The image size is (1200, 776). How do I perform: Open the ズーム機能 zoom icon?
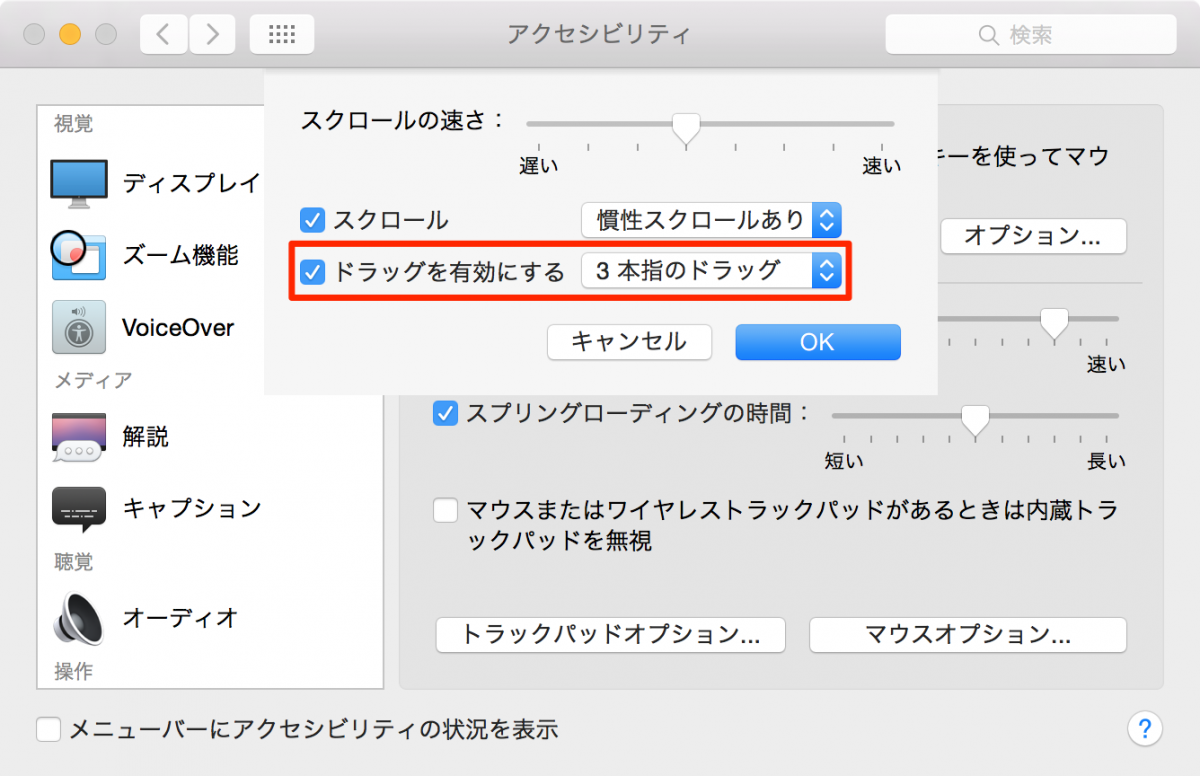point(78,255)
